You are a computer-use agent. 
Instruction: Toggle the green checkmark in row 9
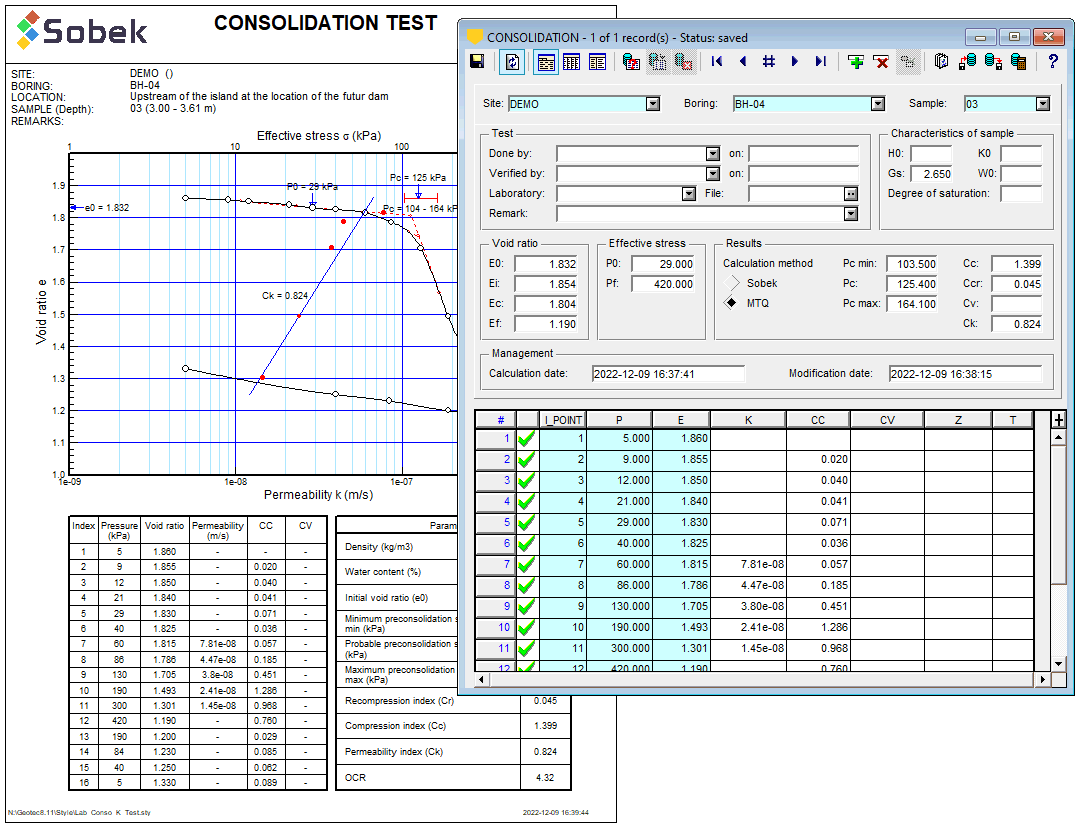(x=527, y=606)
